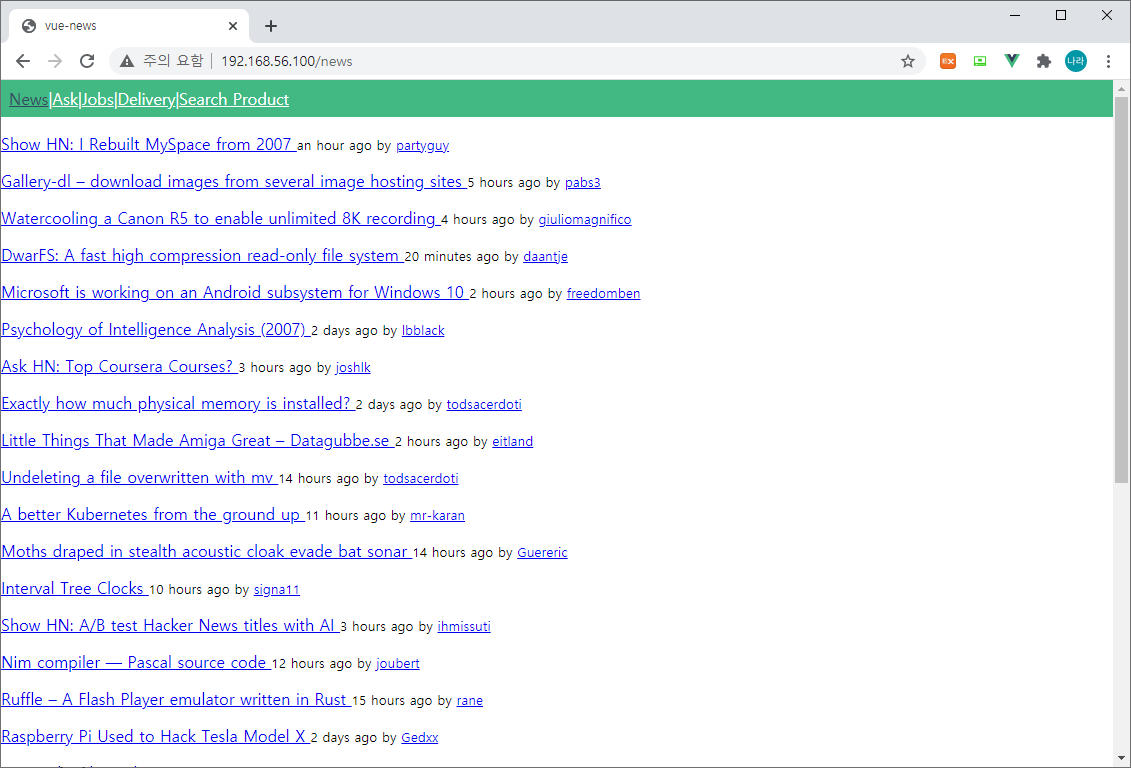View user Gedxx's profile

click(x=420, y=738)
